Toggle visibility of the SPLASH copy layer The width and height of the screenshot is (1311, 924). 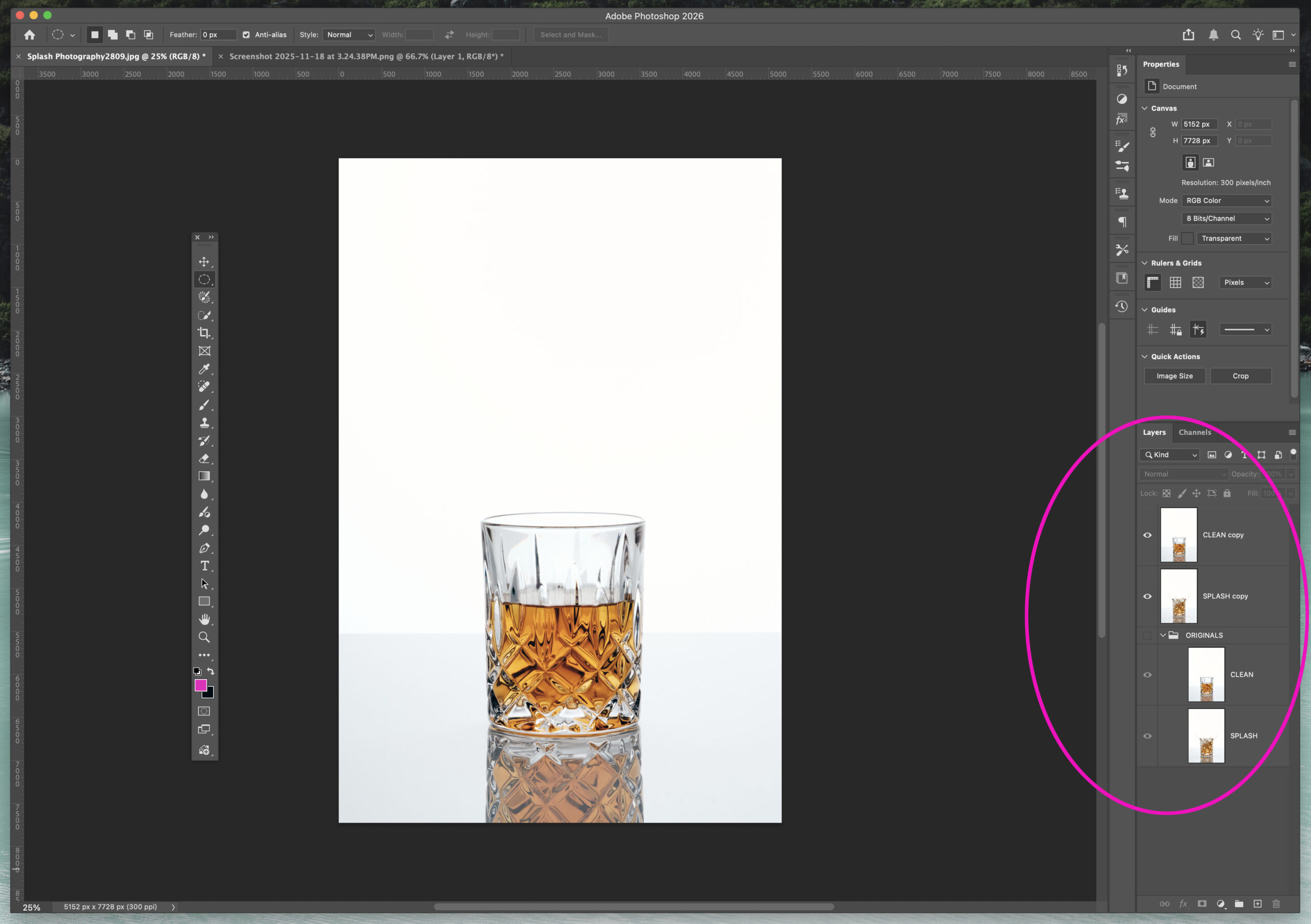1148,596
